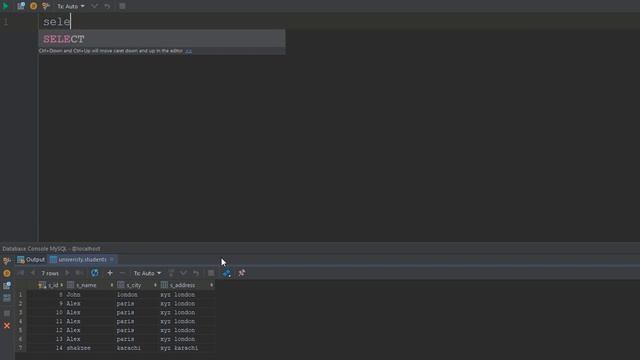Select the John name cell
Image resolution: width=640 pixels, height=360 pixels.
(x=90, y=295)
